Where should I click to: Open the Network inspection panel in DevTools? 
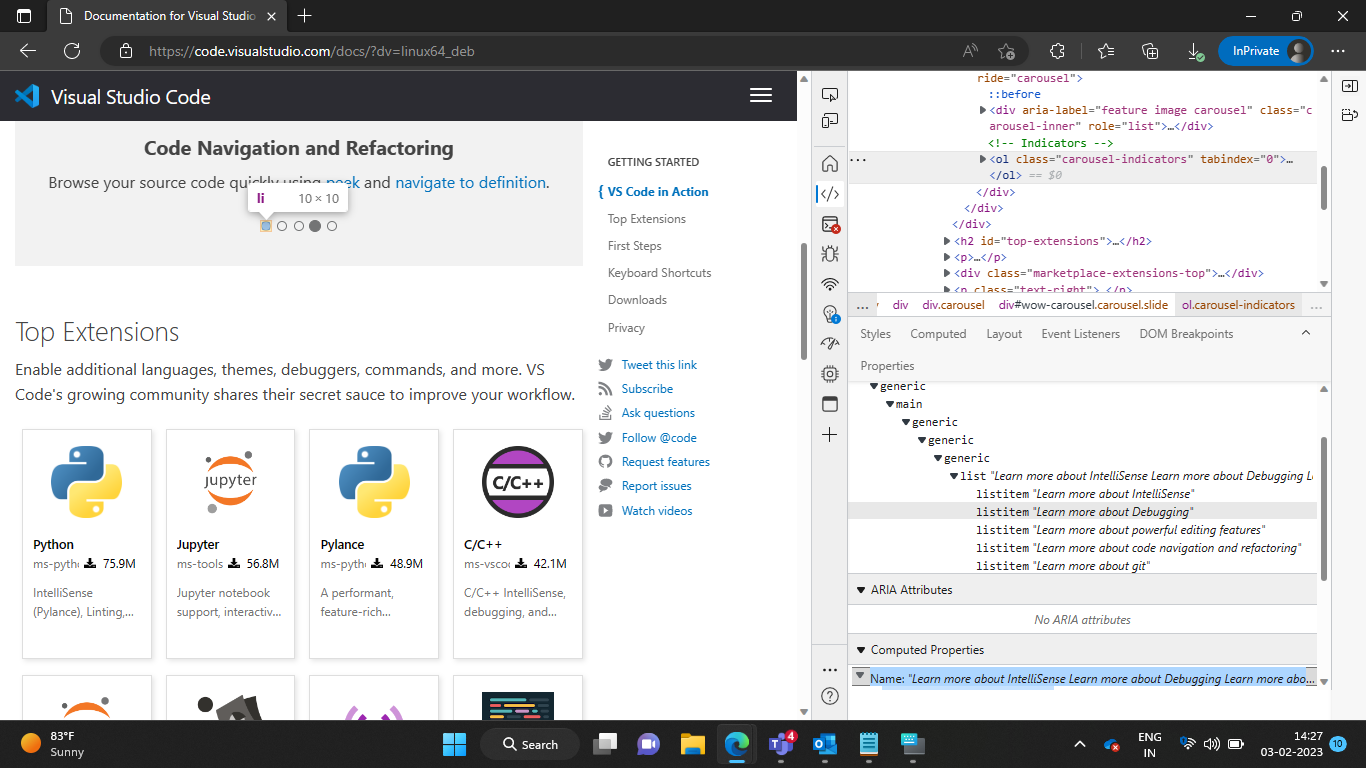point(829,284)
